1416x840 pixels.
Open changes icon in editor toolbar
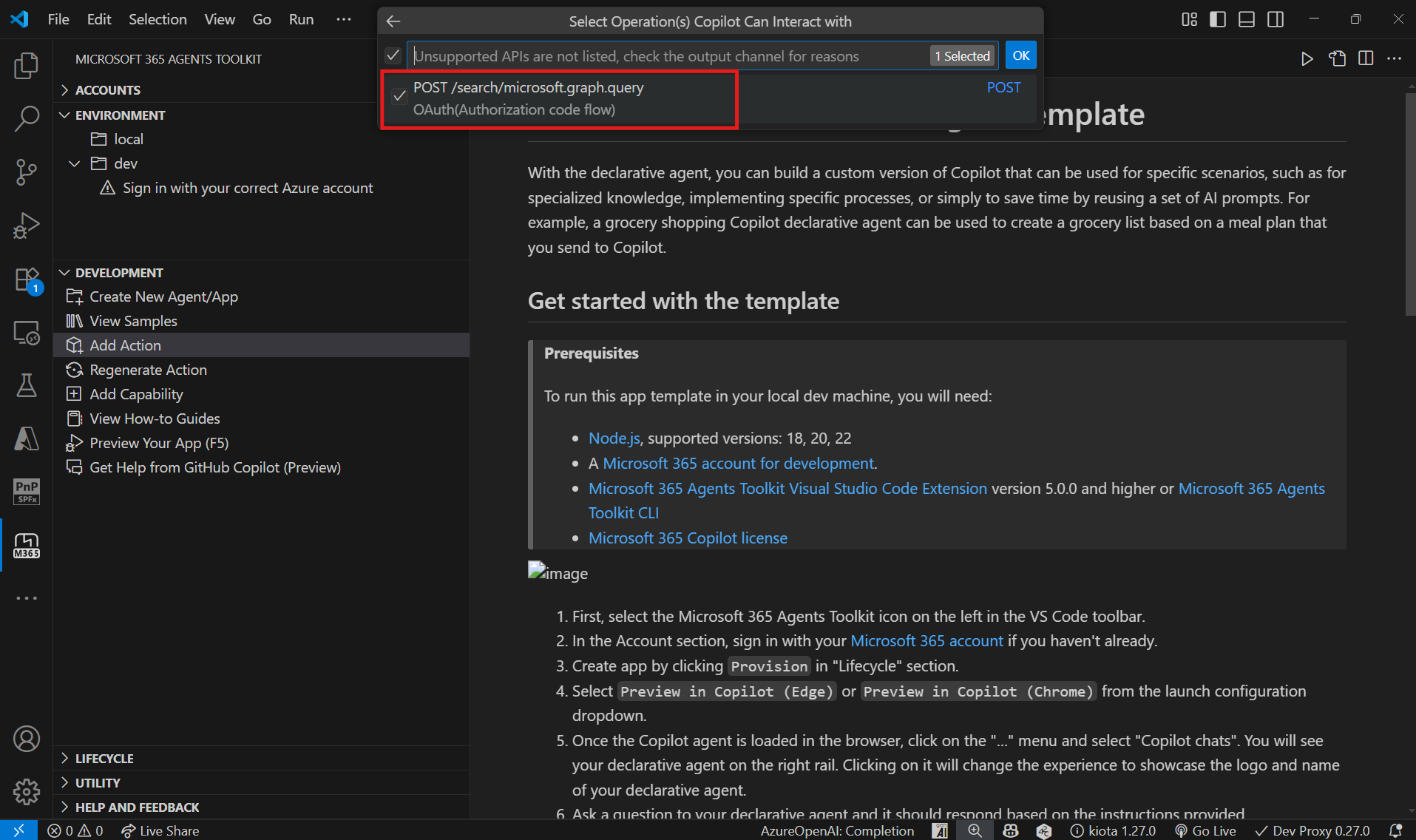click(x=1337, y=58)
